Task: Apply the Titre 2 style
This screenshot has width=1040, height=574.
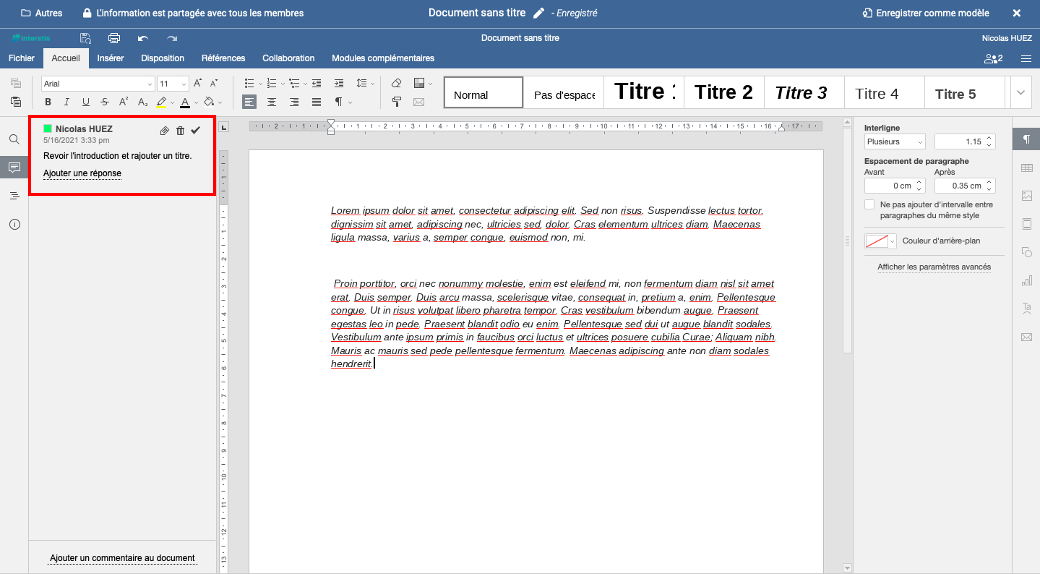Action: (x=724, y=92)
